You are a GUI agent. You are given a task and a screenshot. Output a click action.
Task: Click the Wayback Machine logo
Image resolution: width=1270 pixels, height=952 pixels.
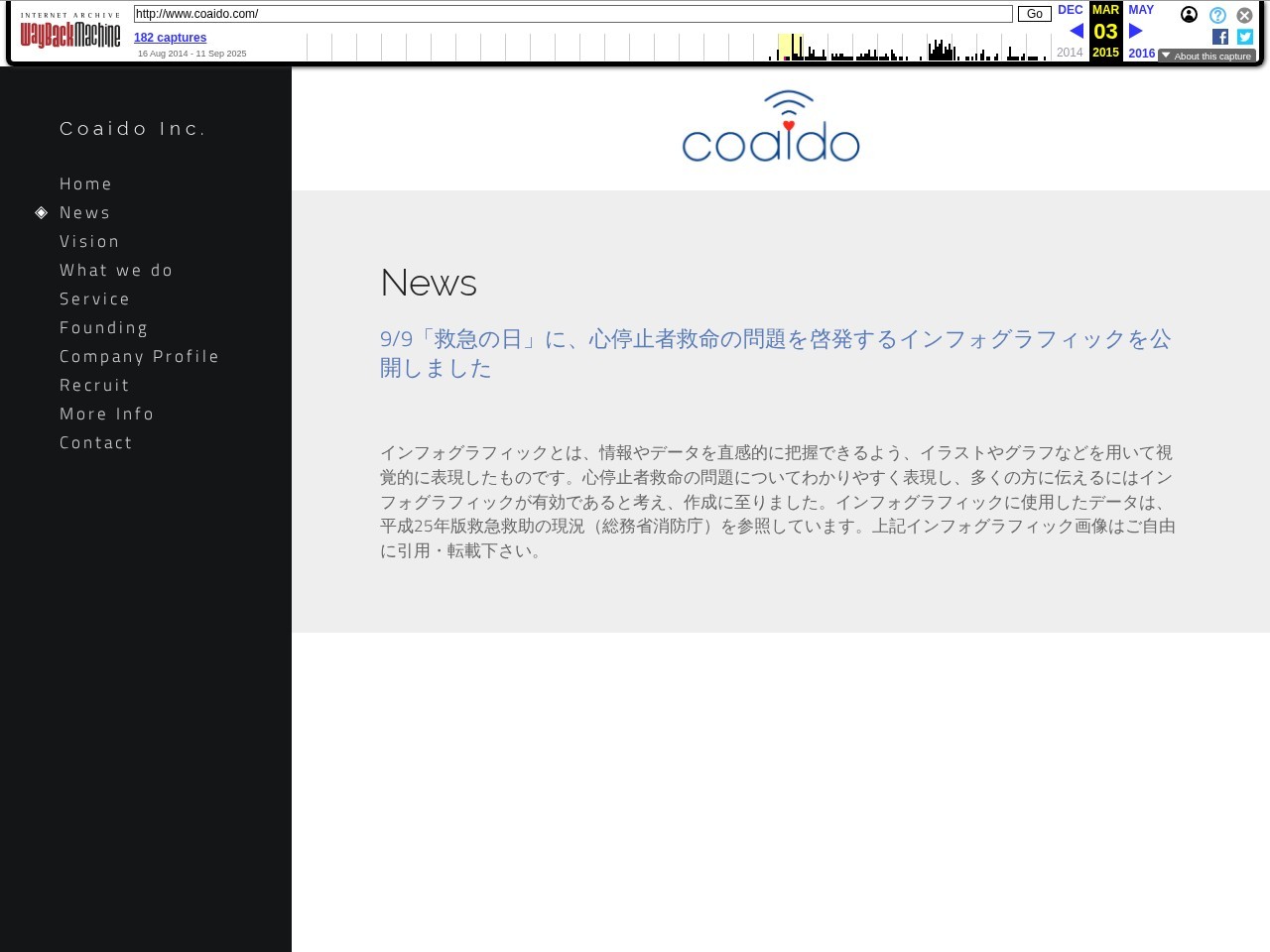point(70,34)
